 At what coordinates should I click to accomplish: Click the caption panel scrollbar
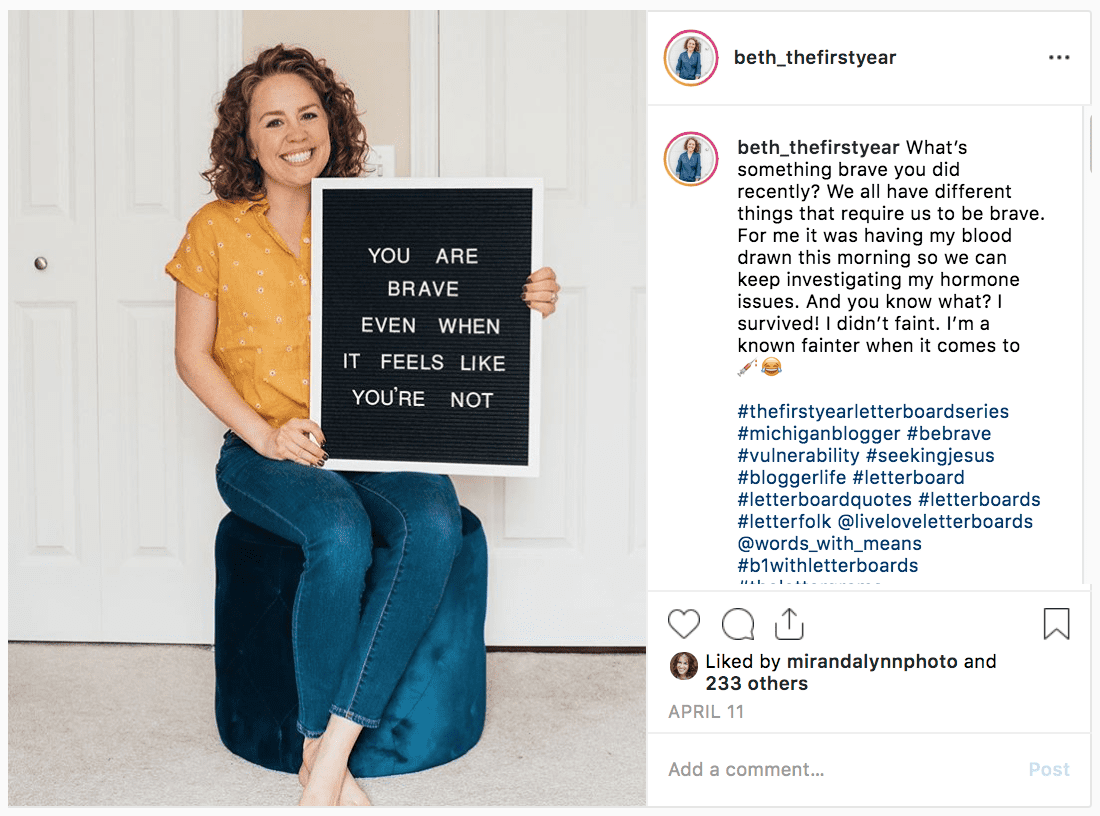point(1091,139)
